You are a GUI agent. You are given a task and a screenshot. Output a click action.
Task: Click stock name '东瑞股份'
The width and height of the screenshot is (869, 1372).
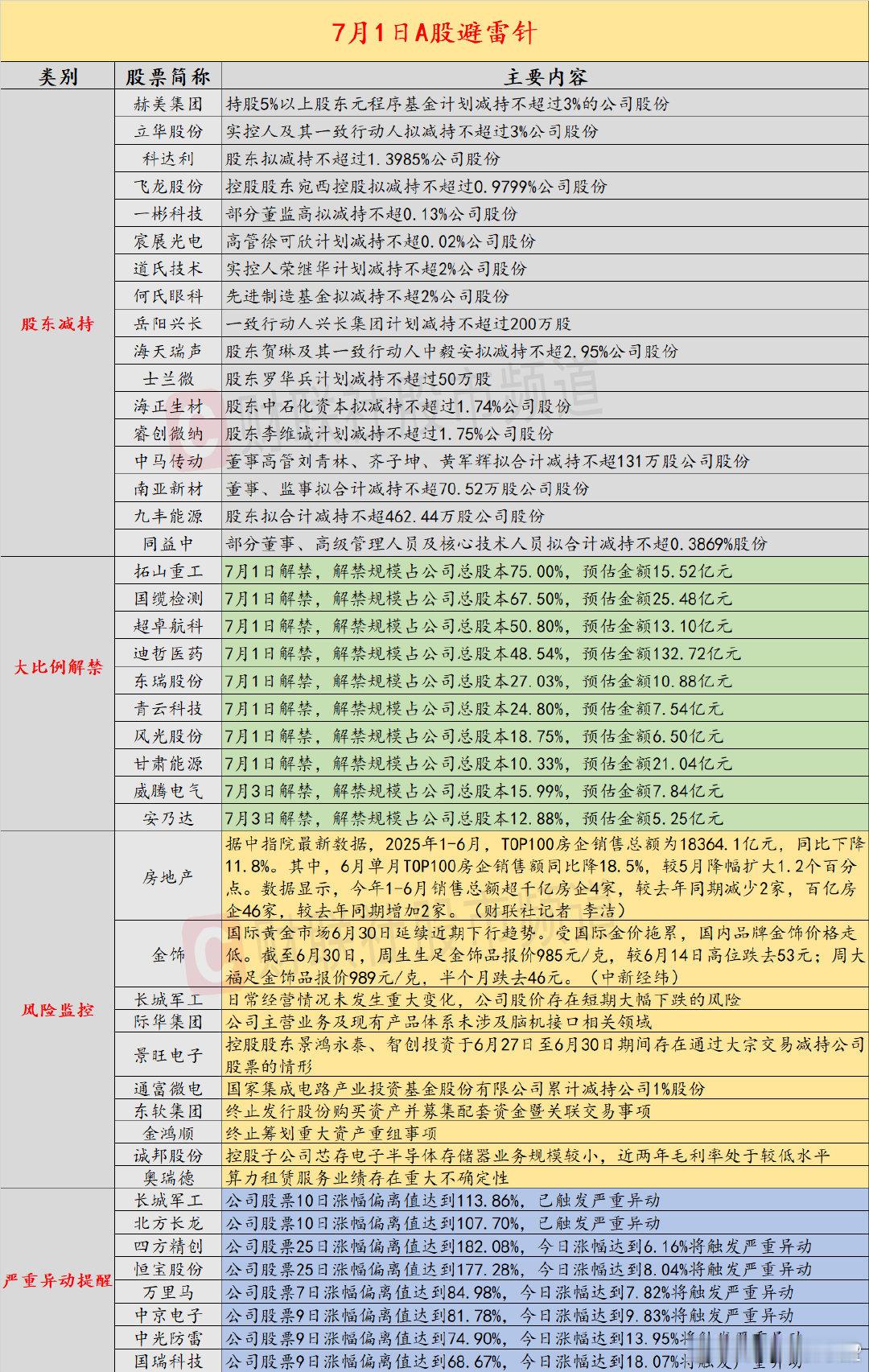[x=168, y=681]
